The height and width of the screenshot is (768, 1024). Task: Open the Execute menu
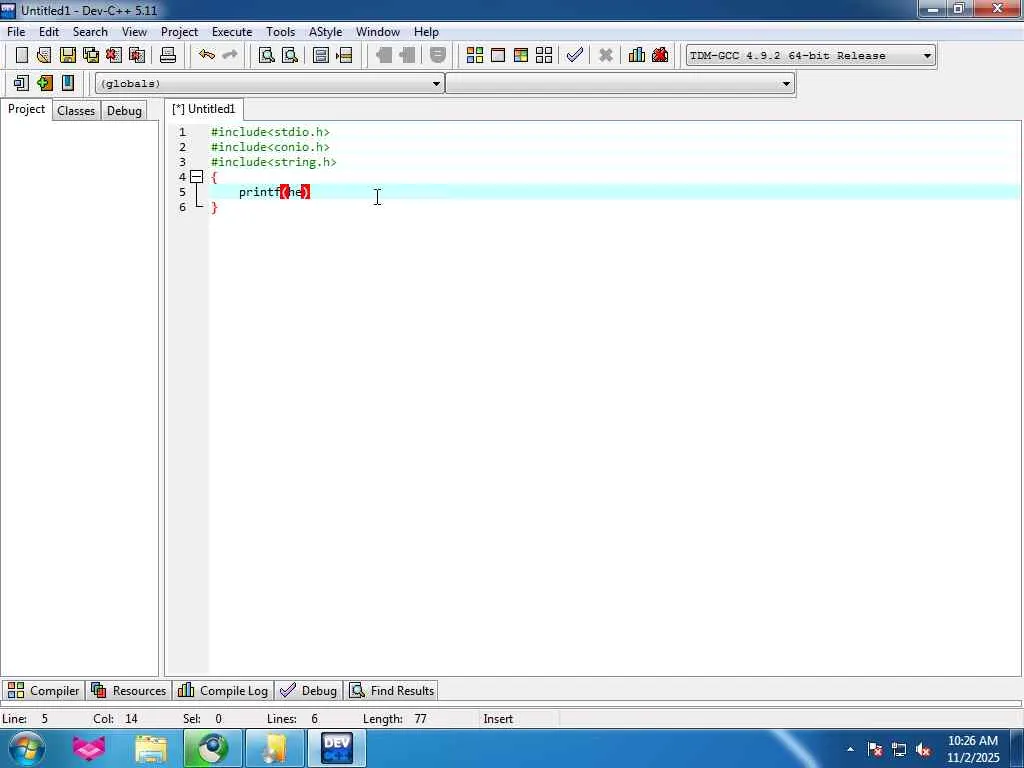click(x=232, y=31)
